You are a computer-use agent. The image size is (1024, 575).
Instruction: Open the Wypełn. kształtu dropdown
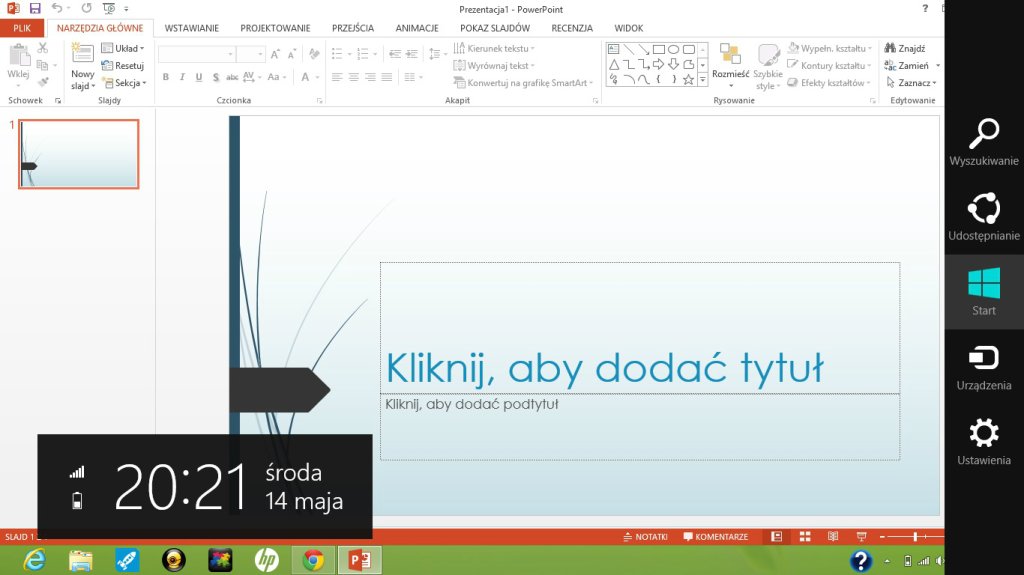830,48
